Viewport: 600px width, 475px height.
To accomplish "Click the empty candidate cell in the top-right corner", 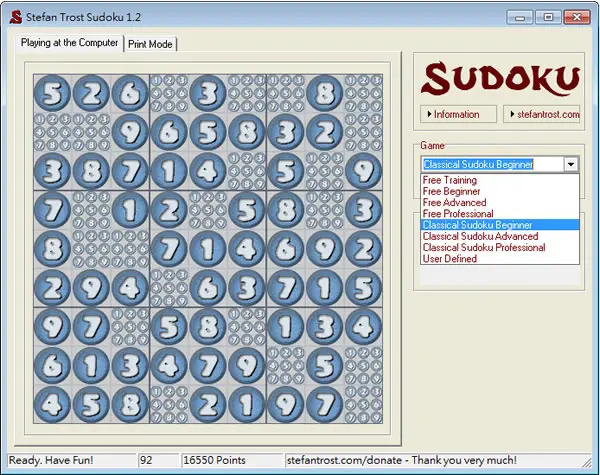I will tap(363, 93).
